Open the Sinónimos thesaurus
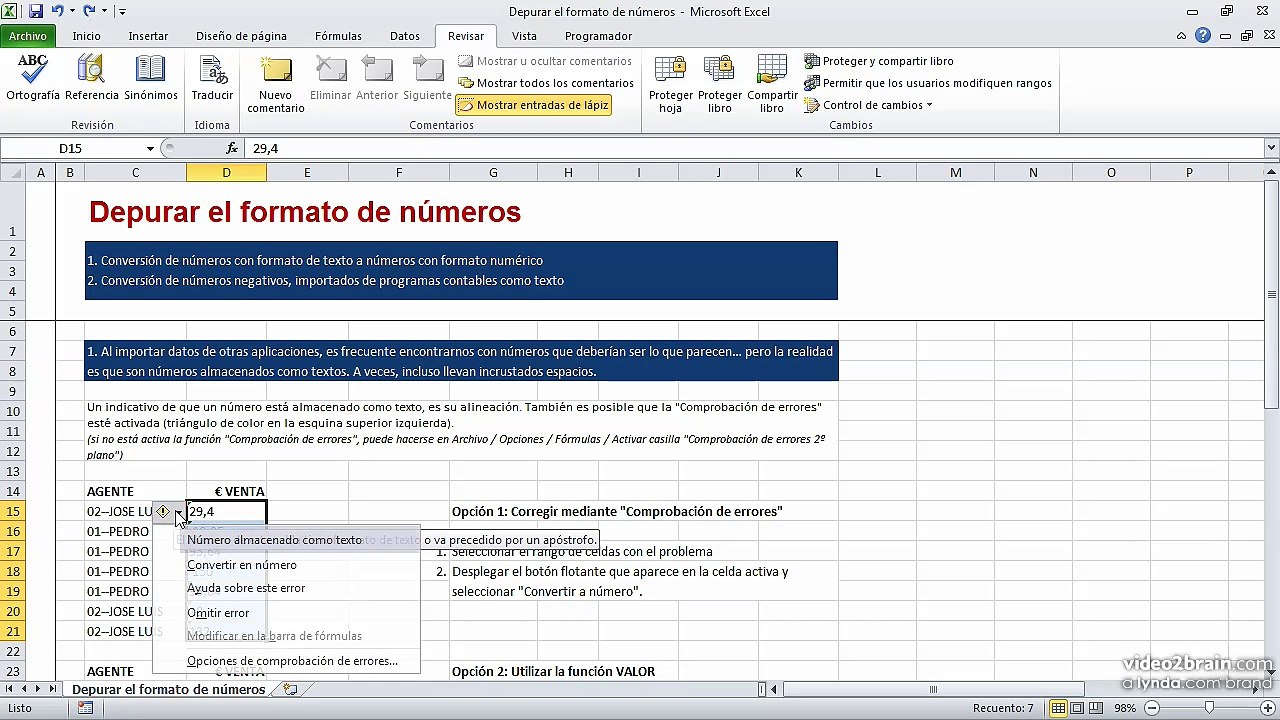1280x720 pixels. pyautogui.click(x=151, y=78)
